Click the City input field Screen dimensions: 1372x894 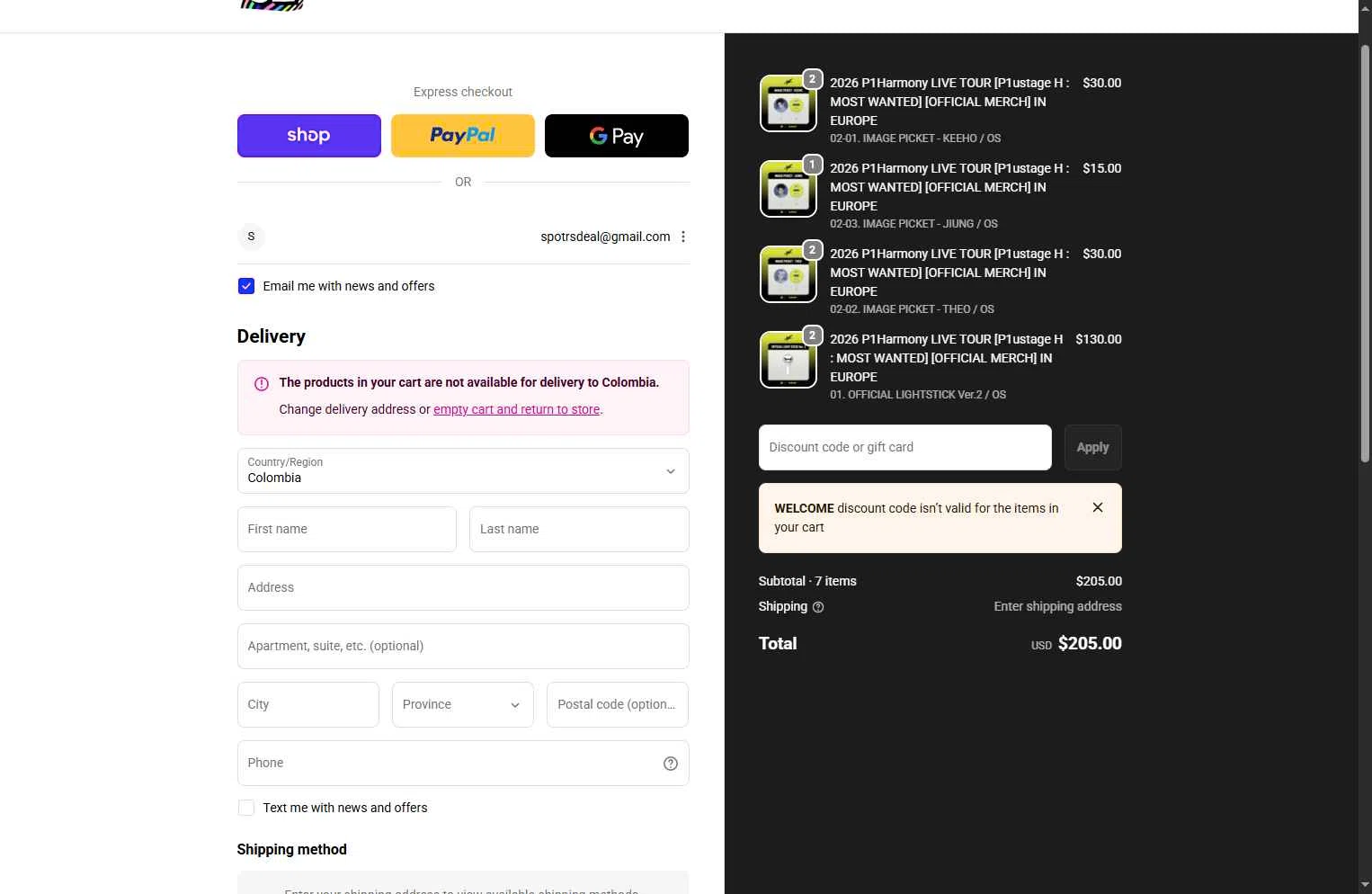click(308, 704)
